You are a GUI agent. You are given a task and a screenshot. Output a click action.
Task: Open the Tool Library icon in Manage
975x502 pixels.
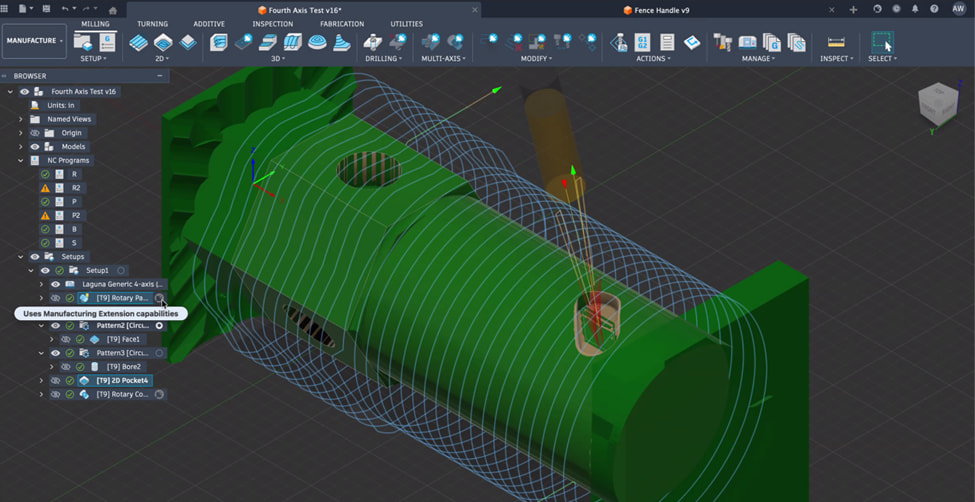pyautogui.click(x=722, y=42)
